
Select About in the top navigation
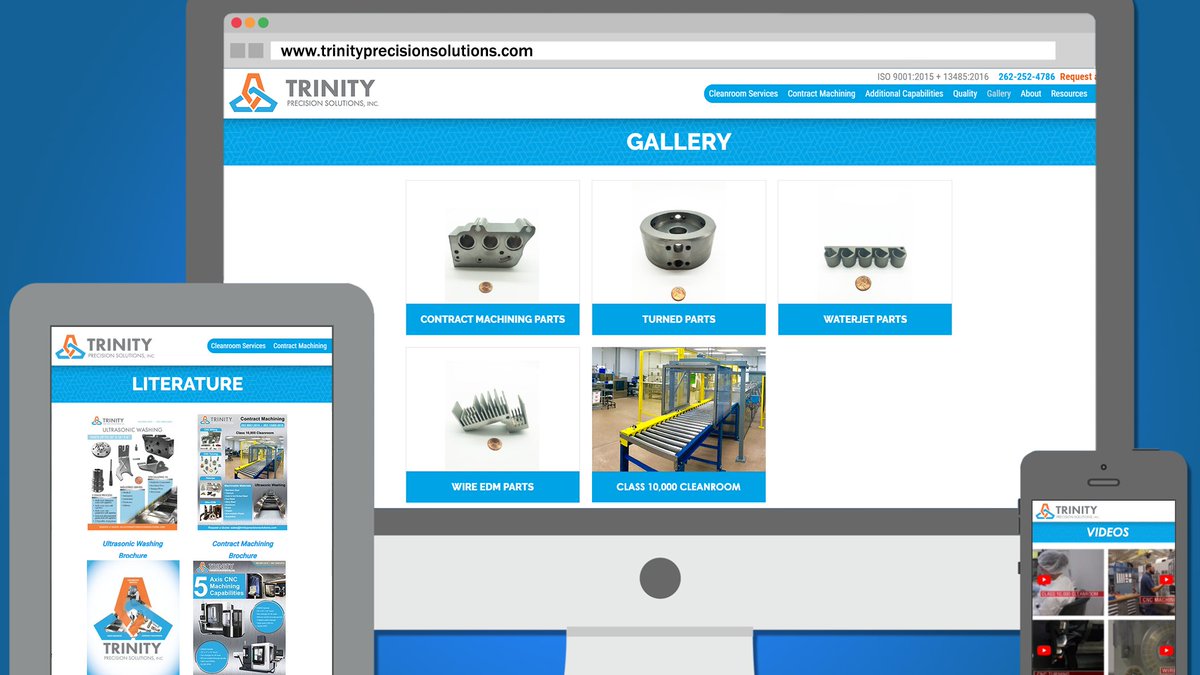click(1031, 93)
